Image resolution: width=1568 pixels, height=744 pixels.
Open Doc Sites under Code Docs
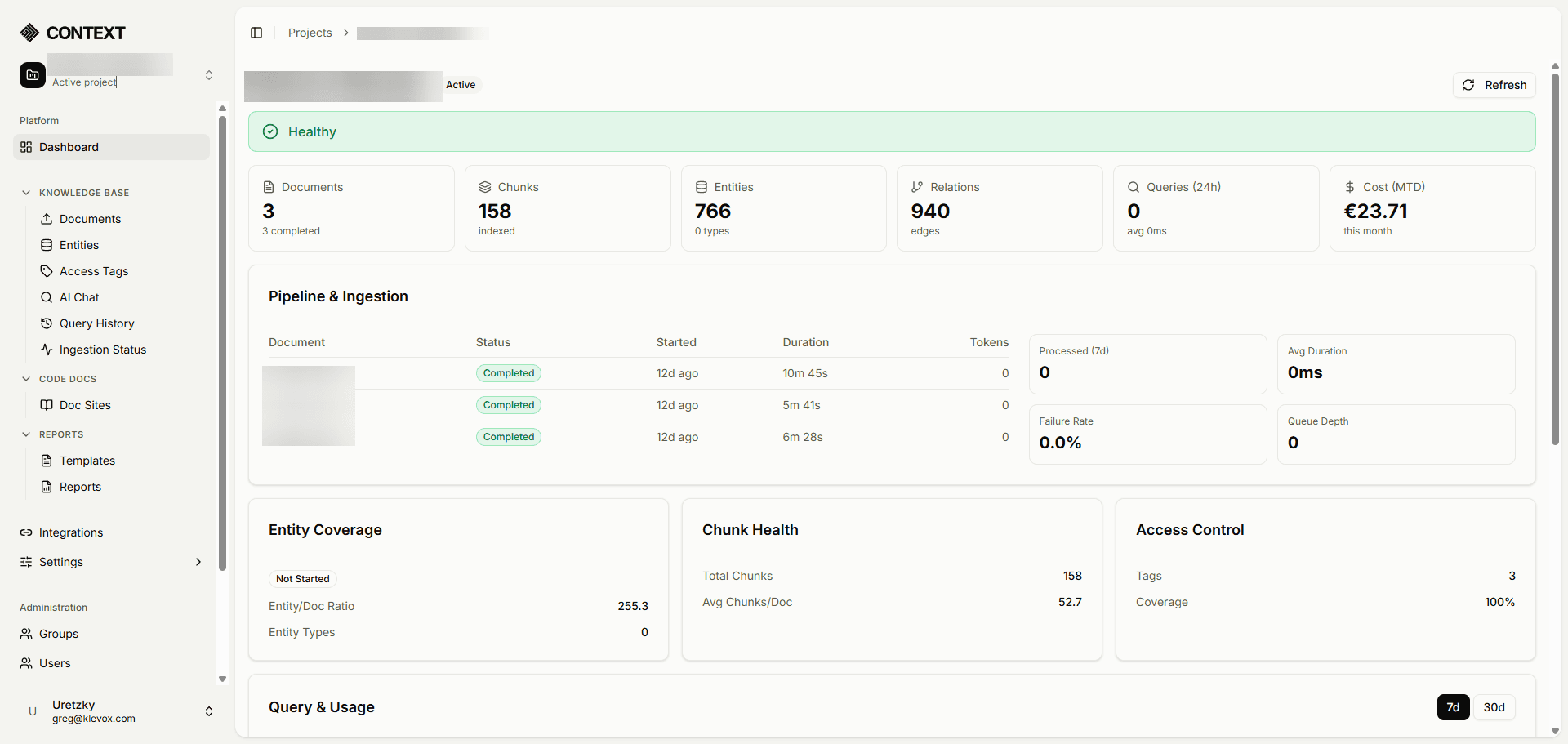pyautogui.click(x=84, y=404)
